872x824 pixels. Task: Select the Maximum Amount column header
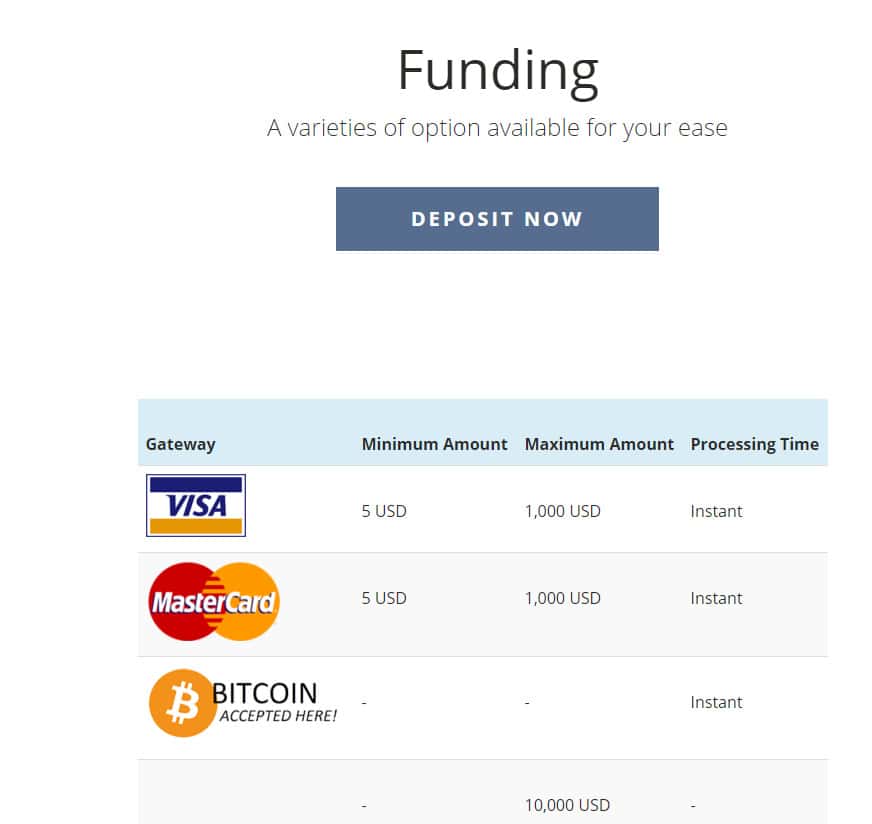(599, 444)
